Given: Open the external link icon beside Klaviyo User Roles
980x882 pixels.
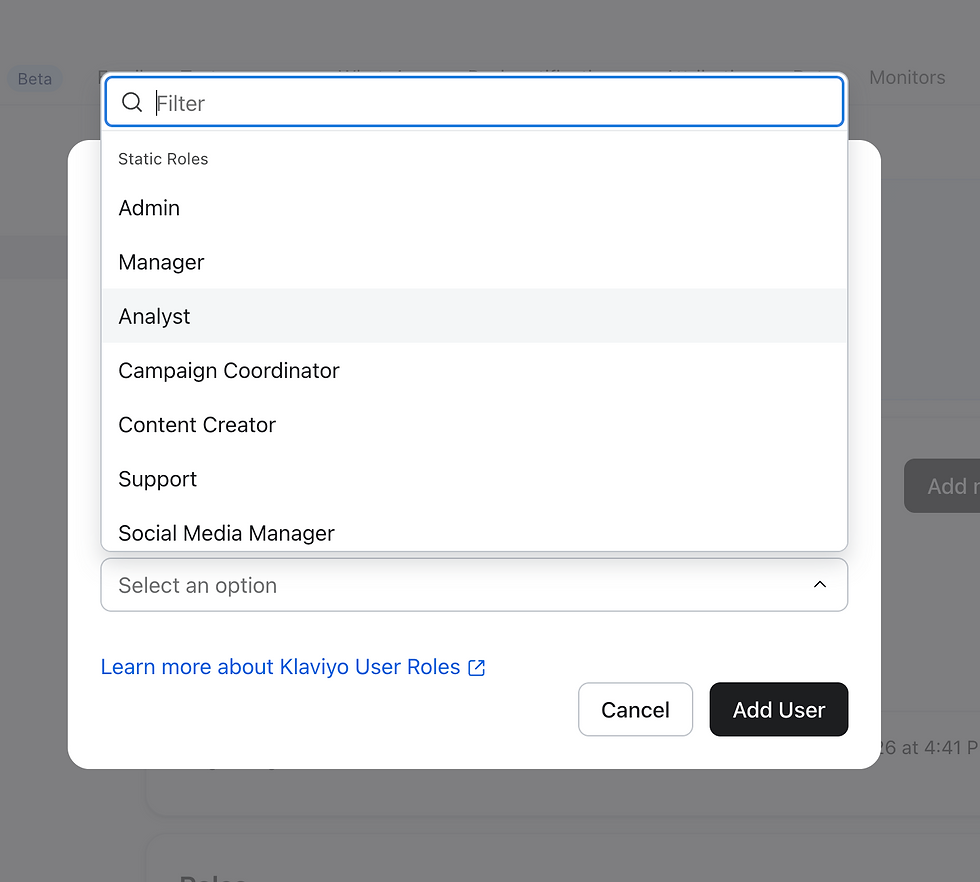Looking at the screenshot, I should point(477,668).
